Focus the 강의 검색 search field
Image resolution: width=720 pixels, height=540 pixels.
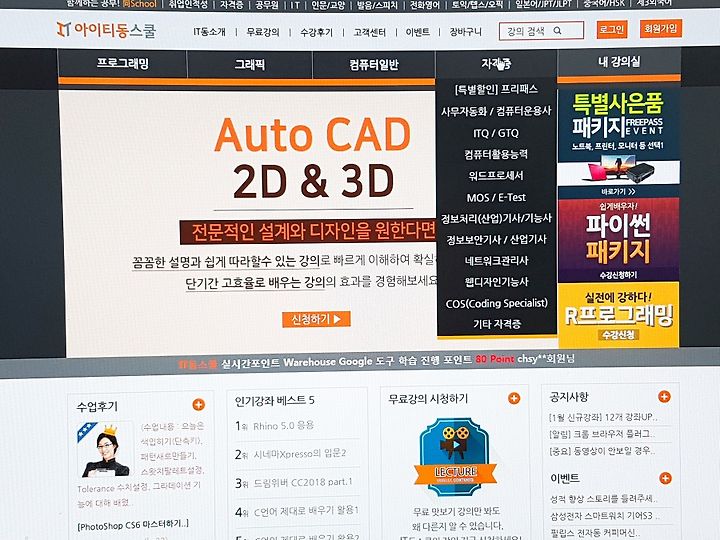tap(541, 31)
